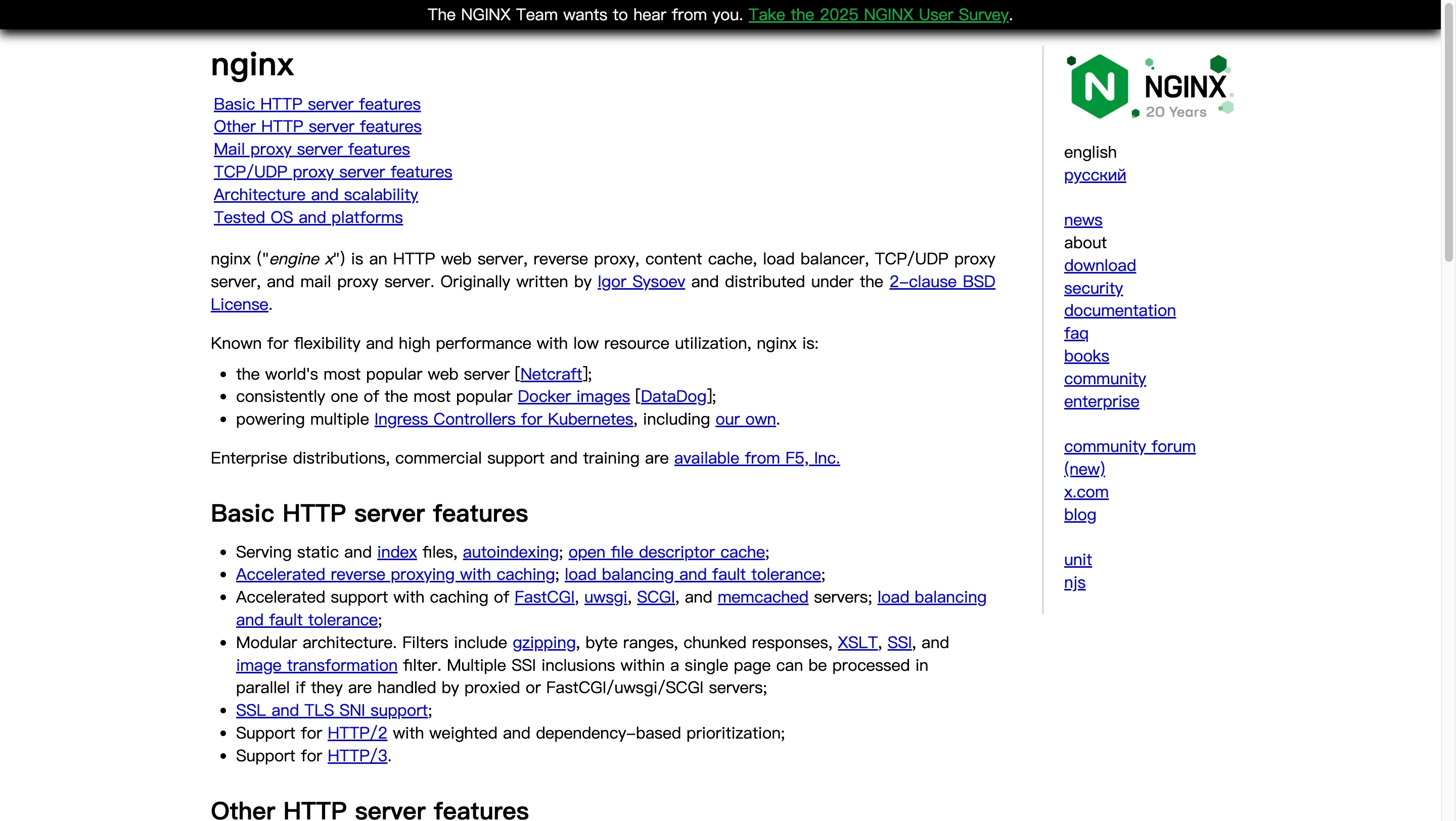Open the Docker images link
The height and width of the screenshot is (821, 1456).
coord(574,397)
